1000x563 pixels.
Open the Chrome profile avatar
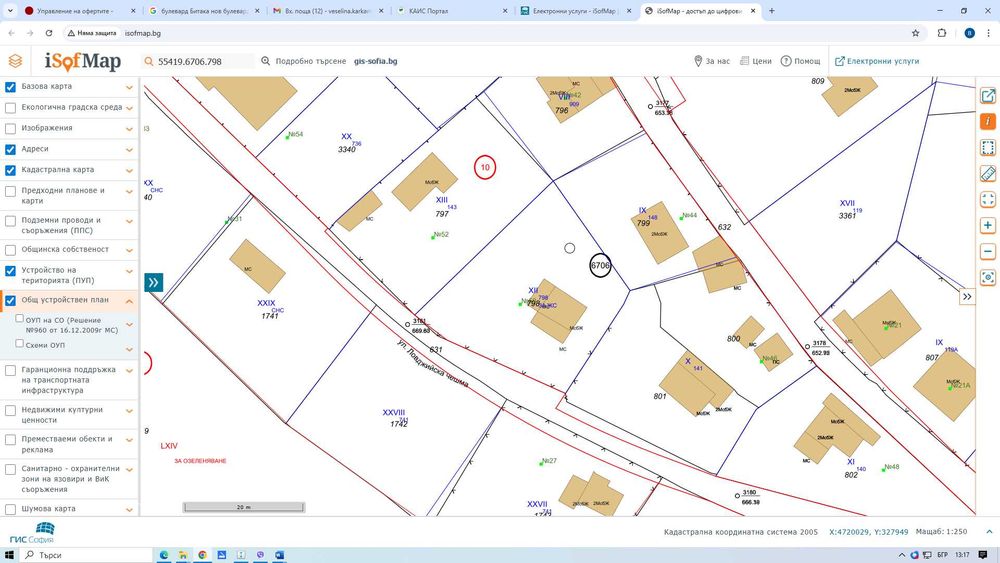(x=969, y=33)
